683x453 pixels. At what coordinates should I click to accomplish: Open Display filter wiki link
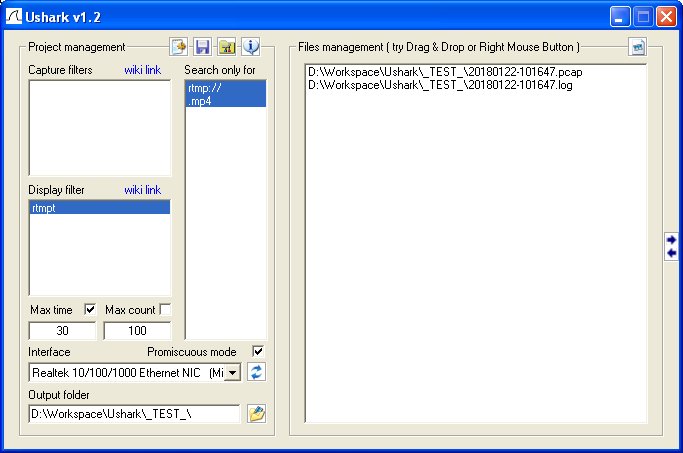coord(141,190)
